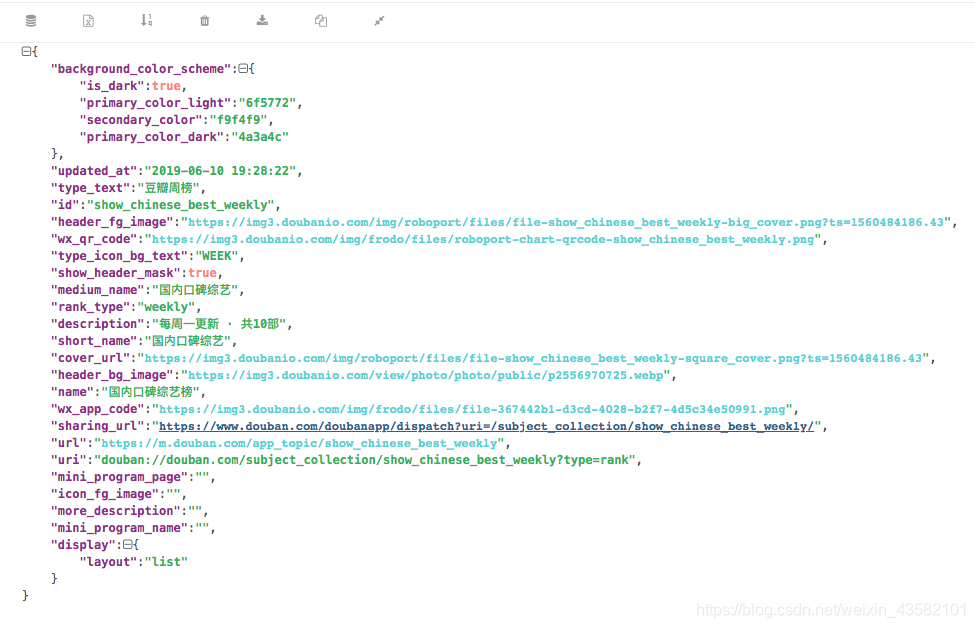Viewport: 975px width, 628px height.
Task: Select the "more_description" key
Action: (116, 511)
